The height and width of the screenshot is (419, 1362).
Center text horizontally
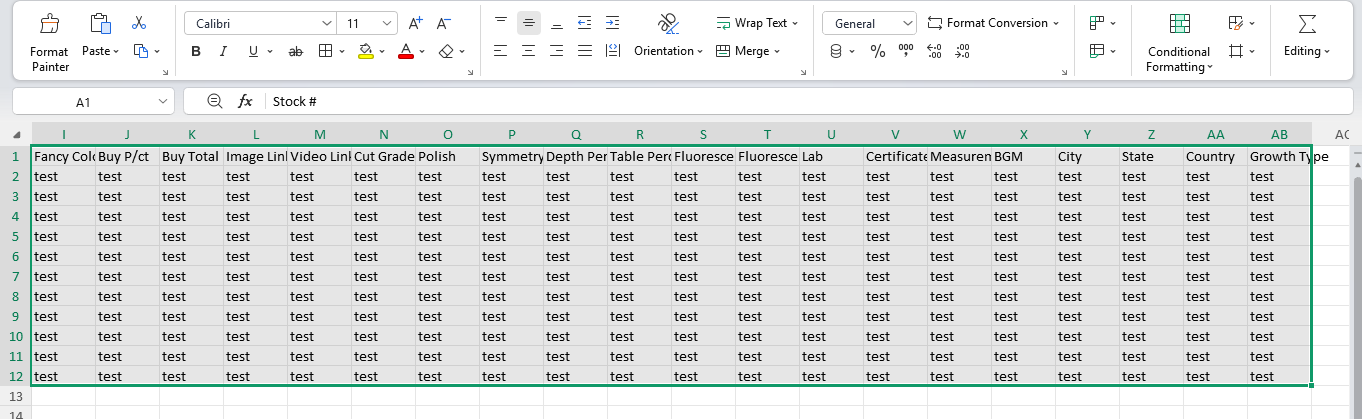pyautogui.click(x=529, y=51)
